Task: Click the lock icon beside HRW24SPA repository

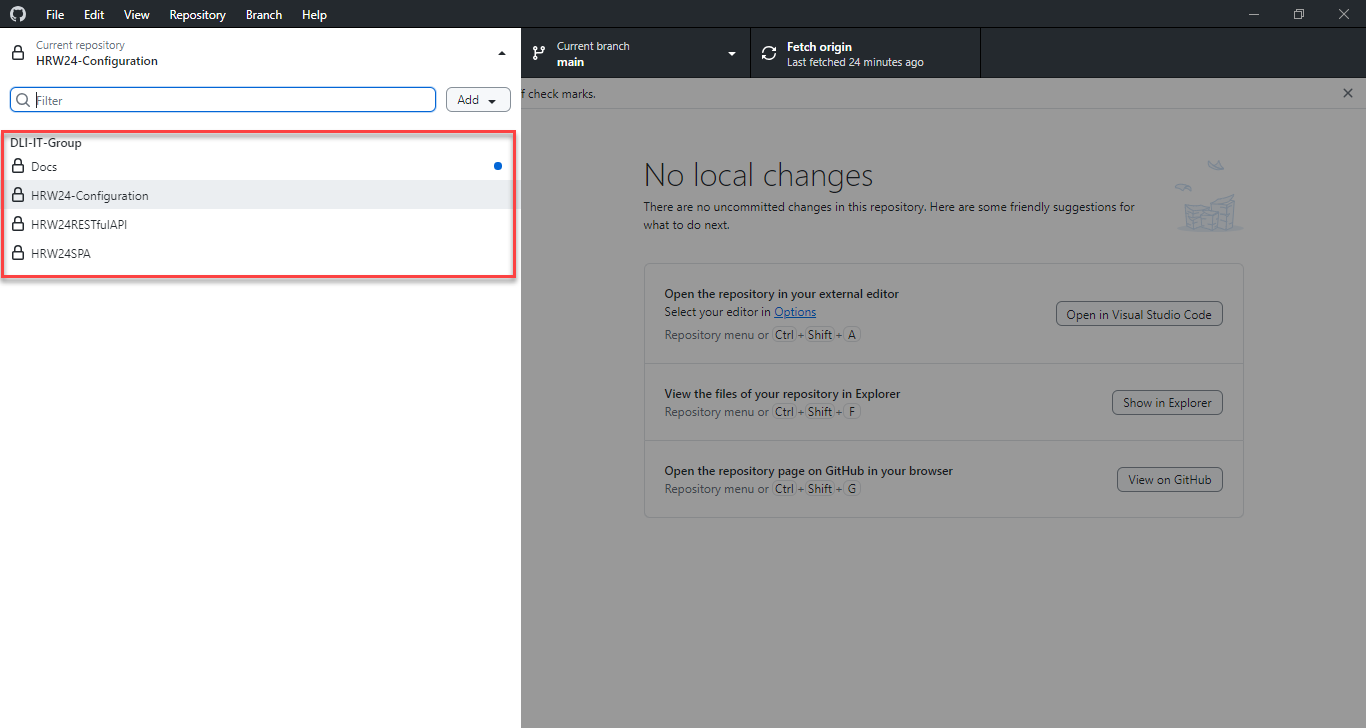Action: click(x=17, y=253)
